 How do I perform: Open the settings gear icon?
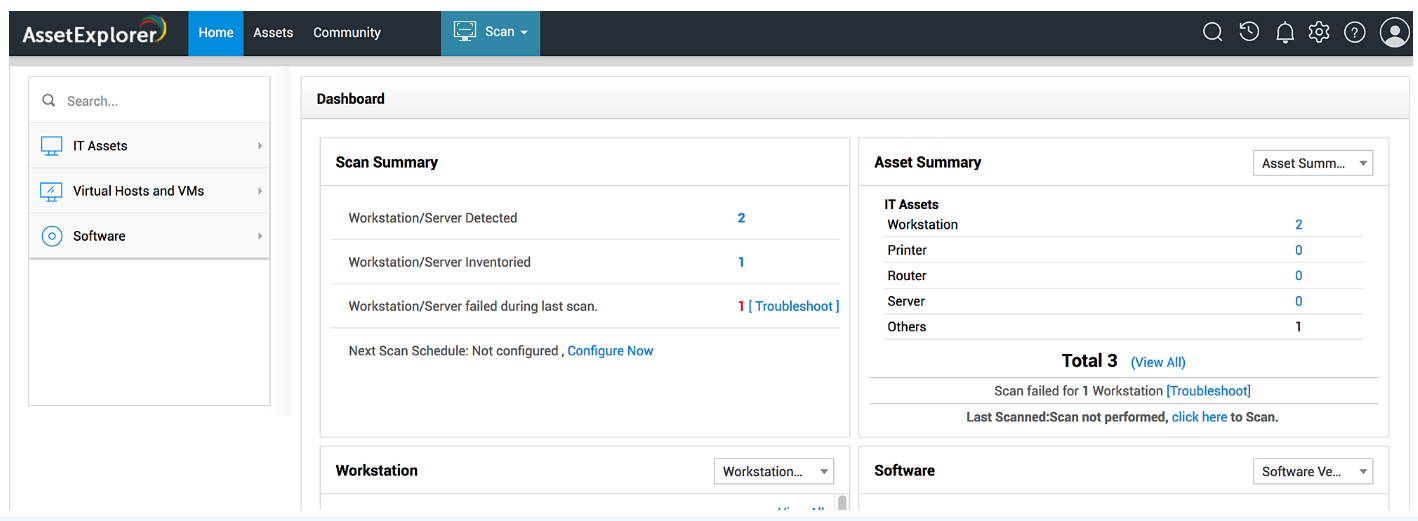(x=1319, y=32)
